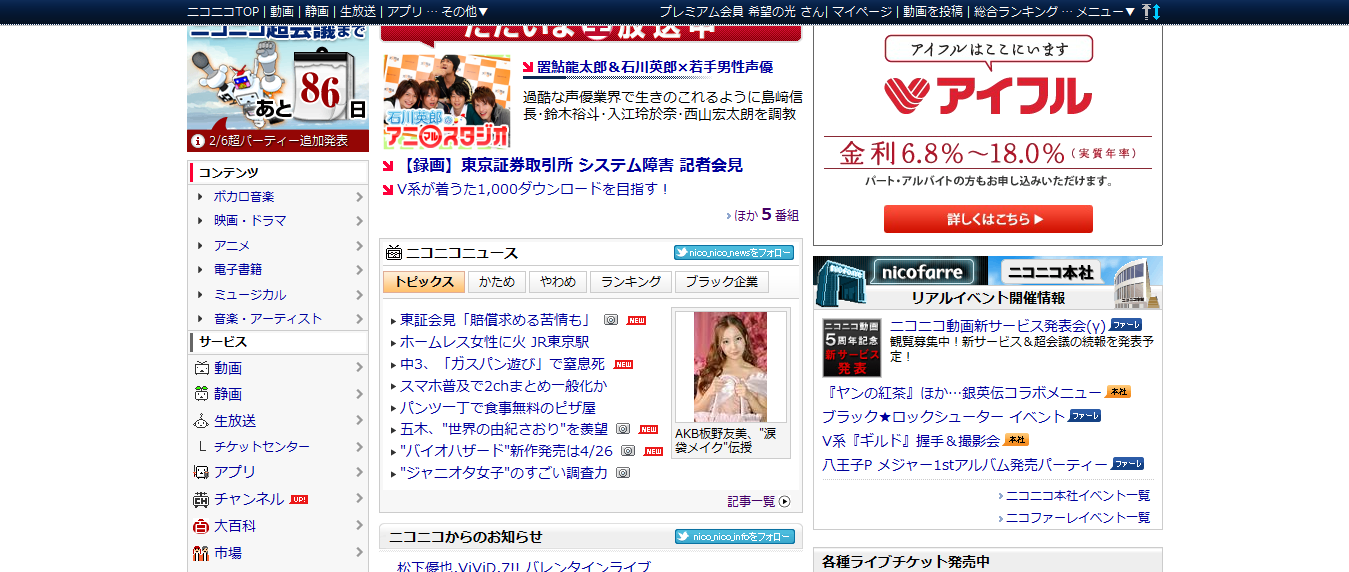Open 八王子P メジャー1stアルバム発売パーティー link
This screenshot has height=572, width=1349.
(965, 465)
